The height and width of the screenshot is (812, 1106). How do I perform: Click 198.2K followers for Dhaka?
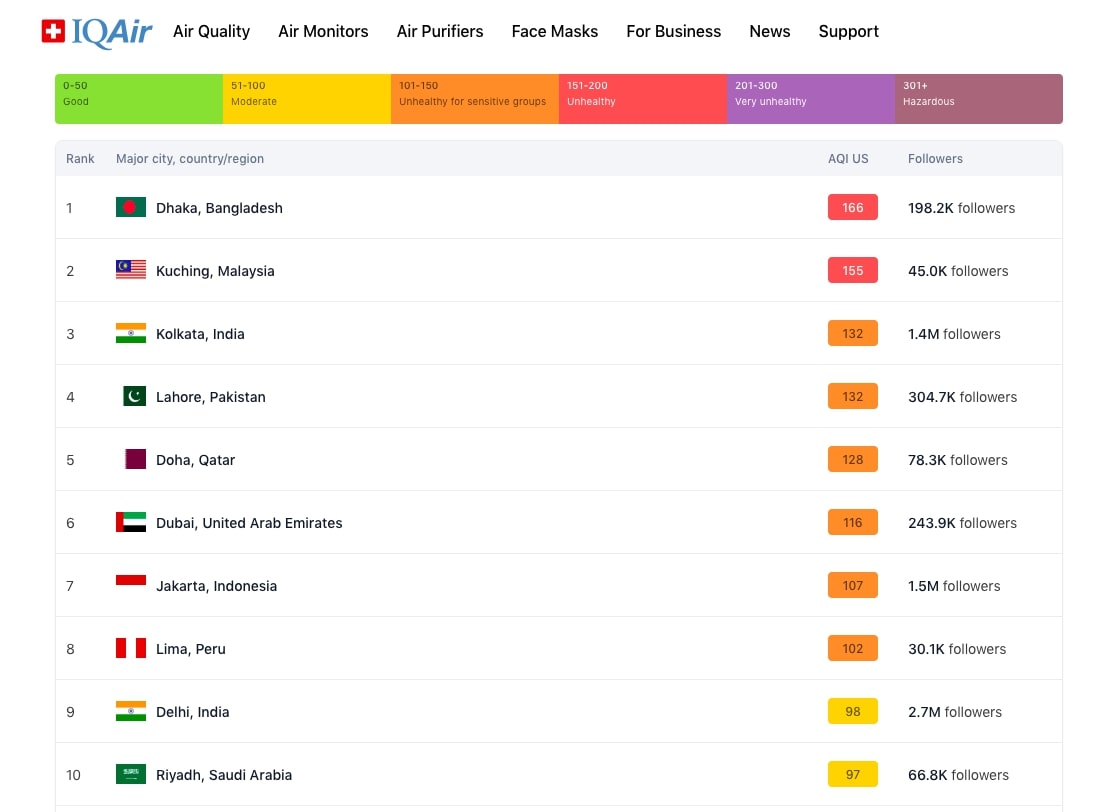click(961, 208)
